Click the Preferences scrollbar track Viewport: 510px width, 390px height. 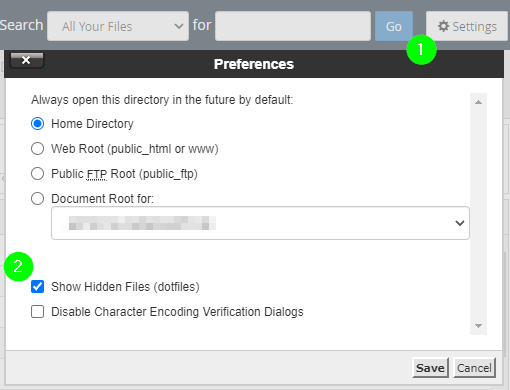pos(478,214)
